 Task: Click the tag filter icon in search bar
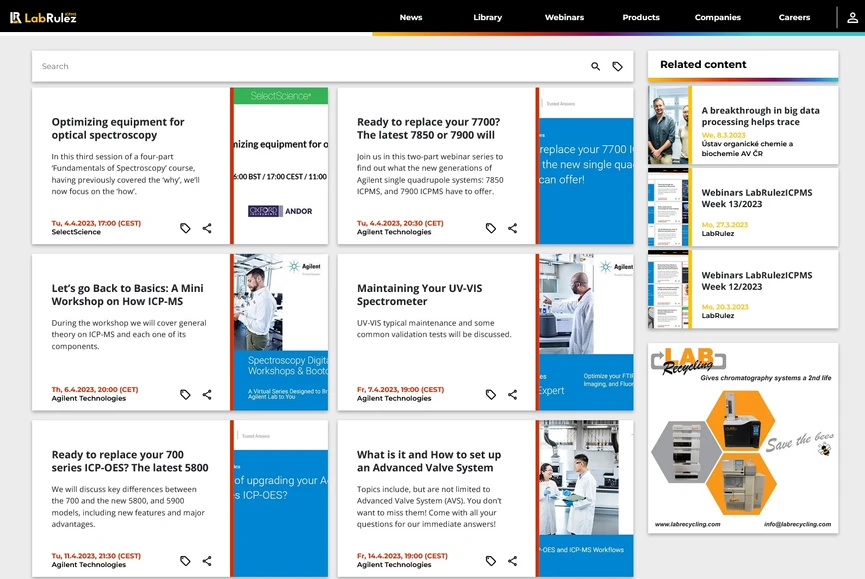(617, 66)
